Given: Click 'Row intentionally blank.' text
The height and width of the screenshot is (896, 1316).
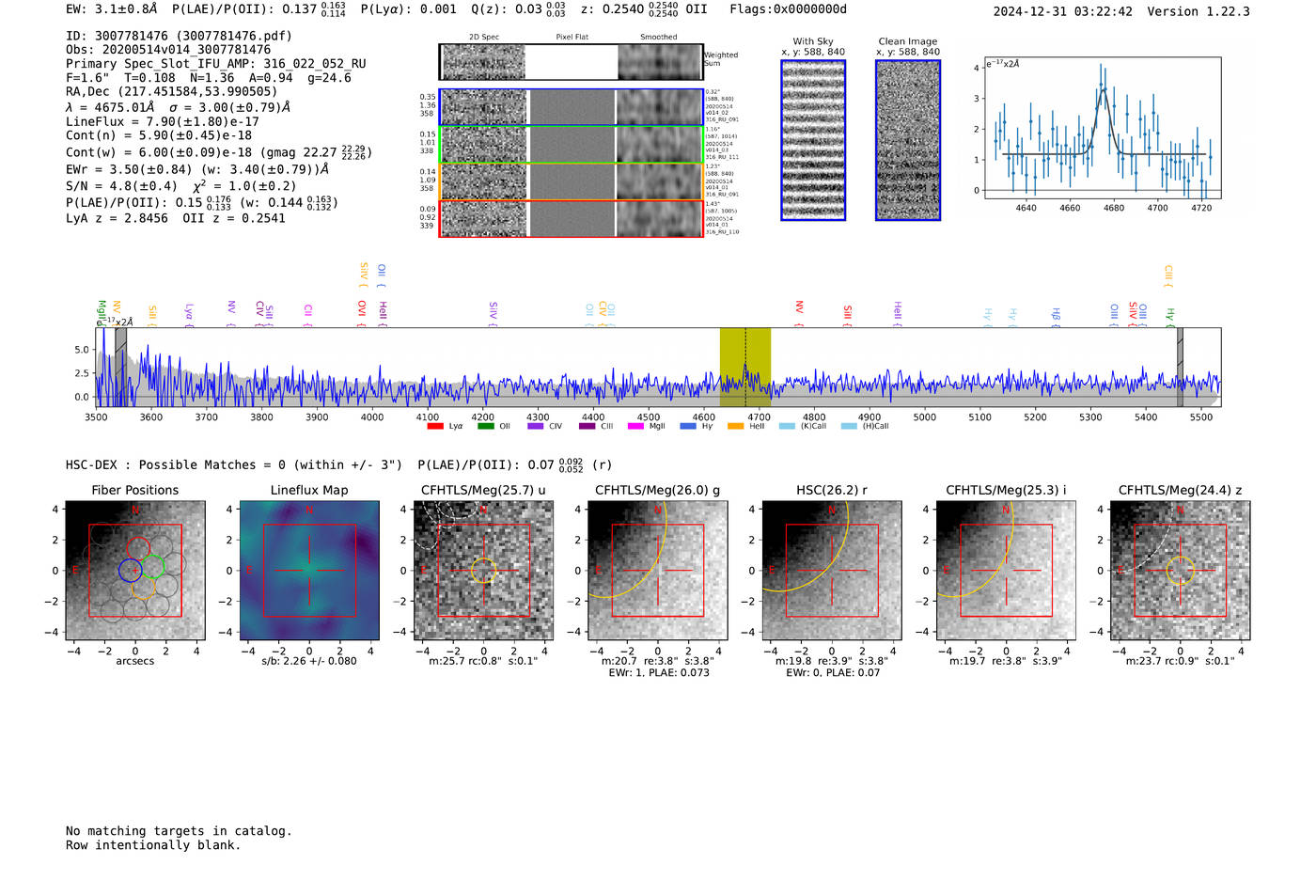Looking at the screenshot, I should 153,845.
